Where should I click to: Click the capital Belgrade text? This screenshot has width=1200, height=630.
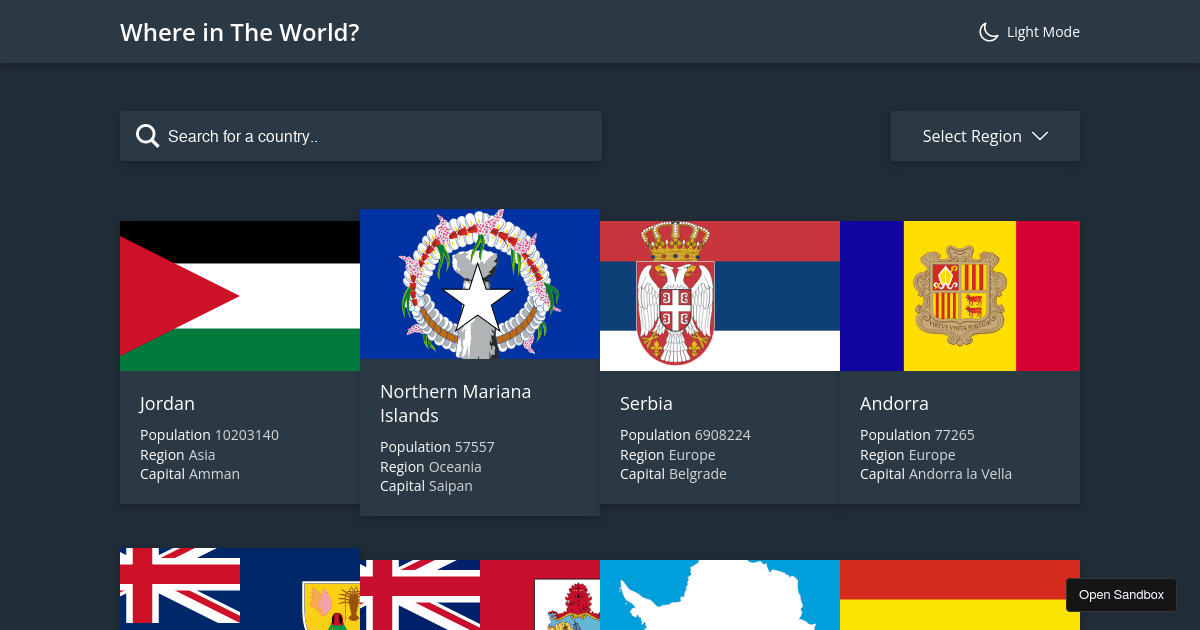point(698,474)
